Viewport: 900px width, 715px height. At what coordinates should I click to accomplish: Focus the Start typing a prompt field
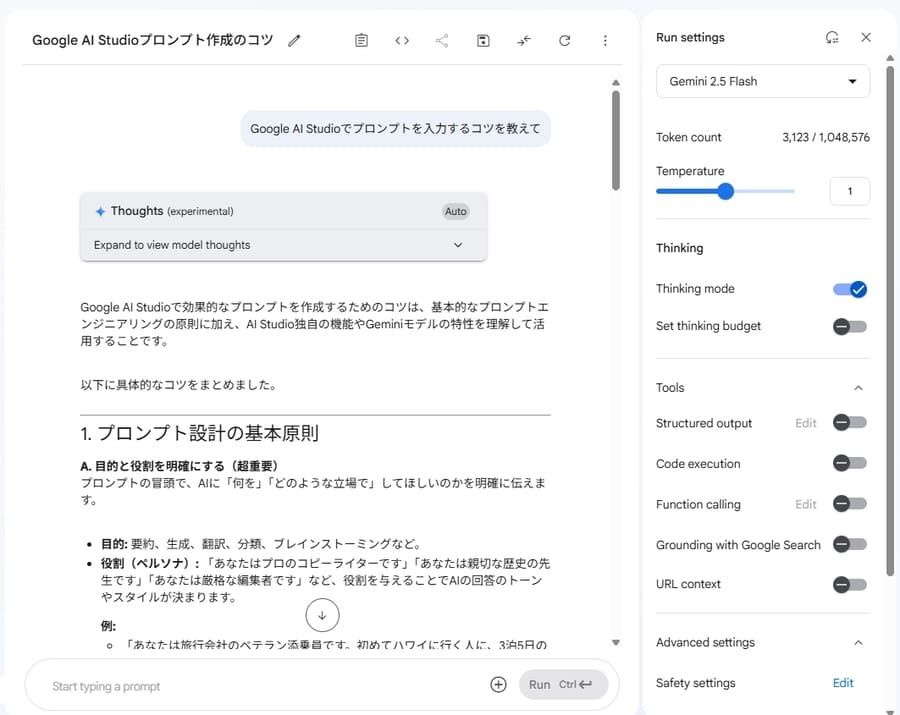click(264, 686)
